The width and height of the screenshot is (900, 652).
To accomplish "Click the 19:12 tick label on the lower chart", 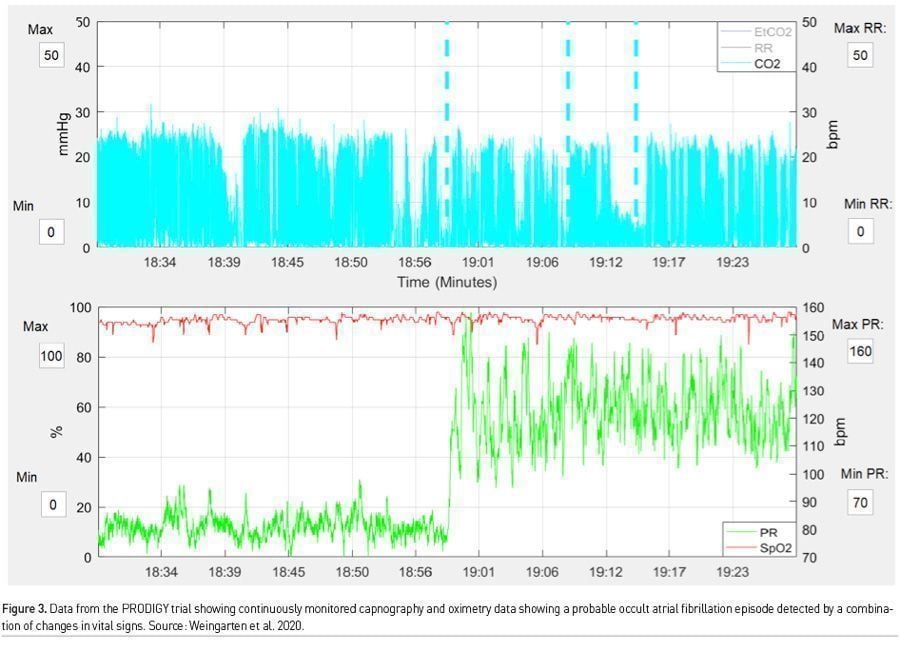I will 606,572.
